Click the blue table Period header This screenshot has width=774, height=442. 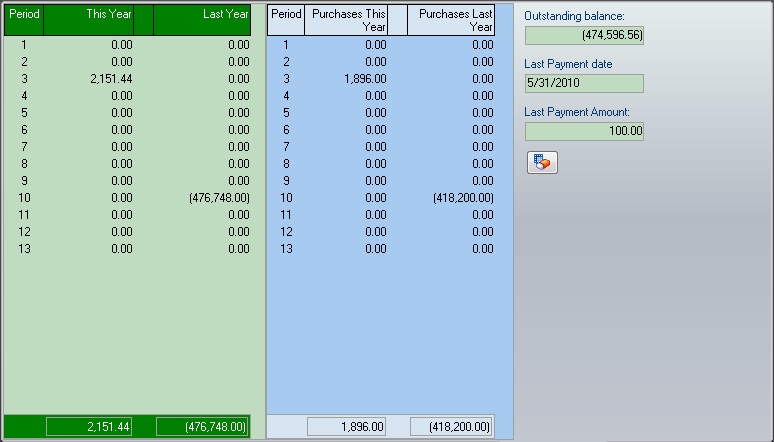(286, 20)
